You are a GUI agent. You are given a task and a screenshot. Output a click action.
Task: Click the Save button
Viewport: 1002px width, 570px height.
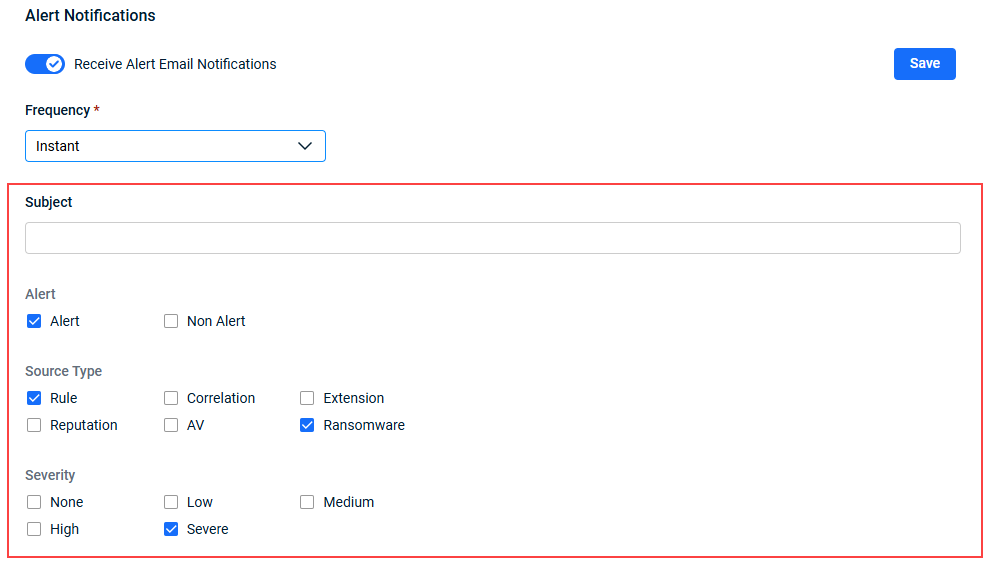click(x=924, y=64)
